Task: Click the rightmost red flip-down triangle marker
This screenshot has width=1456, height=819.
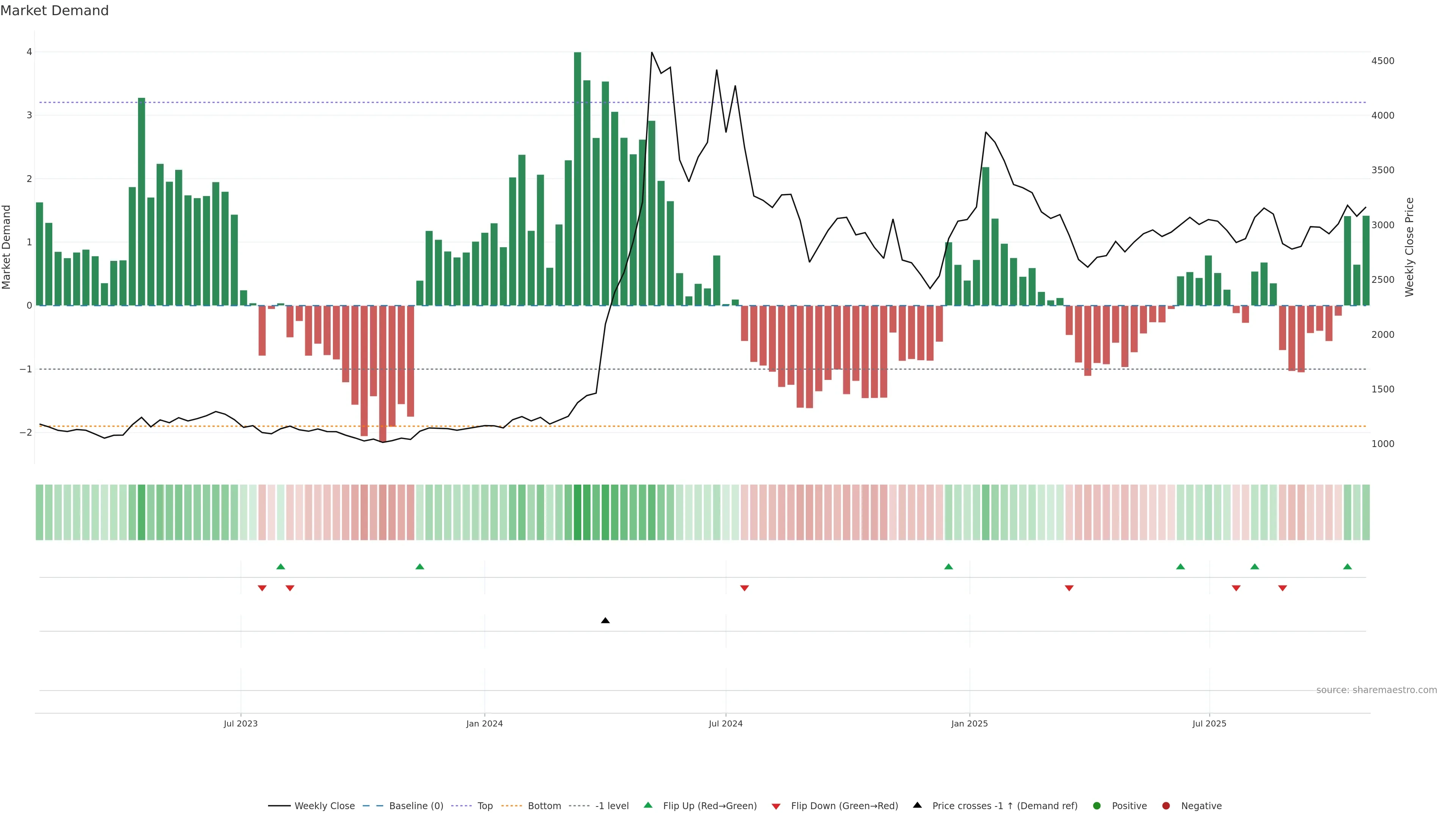Action: 1282,588
